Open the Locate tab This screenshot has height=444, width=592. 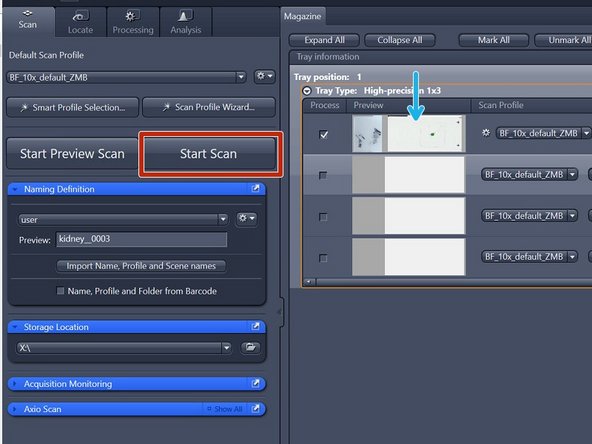coord(80,22)
